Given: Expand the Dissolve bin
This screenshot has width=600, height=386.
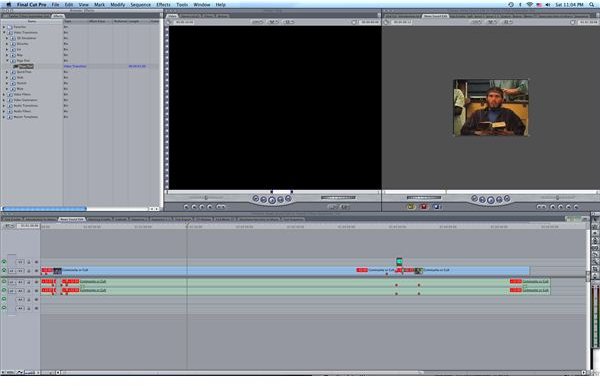Looking at the screenshot, I should (x=7, y=44).
